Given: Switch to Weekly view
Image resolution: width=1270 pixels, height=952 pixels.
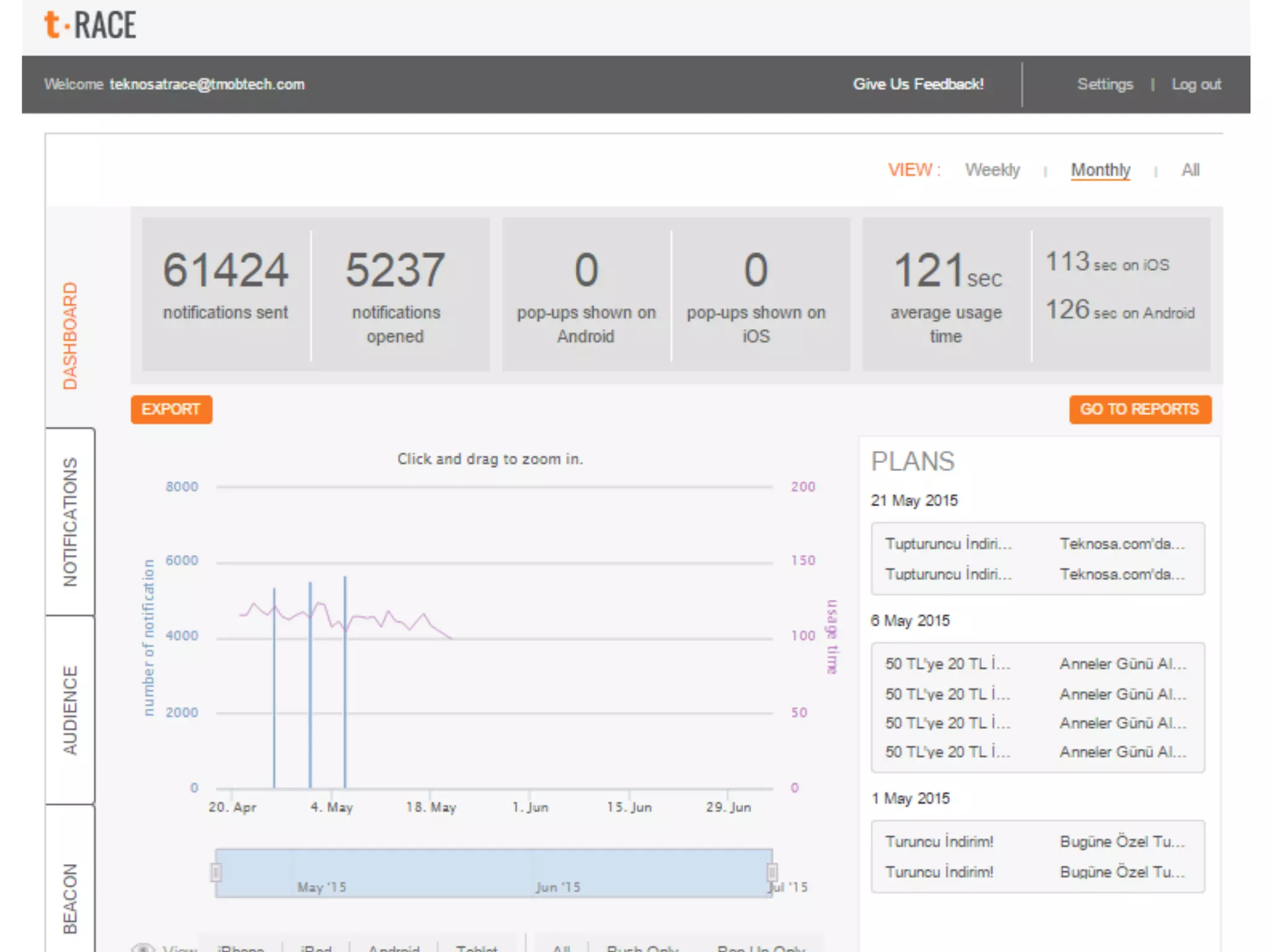Looking at the screenshot, I should click(992, 170).
